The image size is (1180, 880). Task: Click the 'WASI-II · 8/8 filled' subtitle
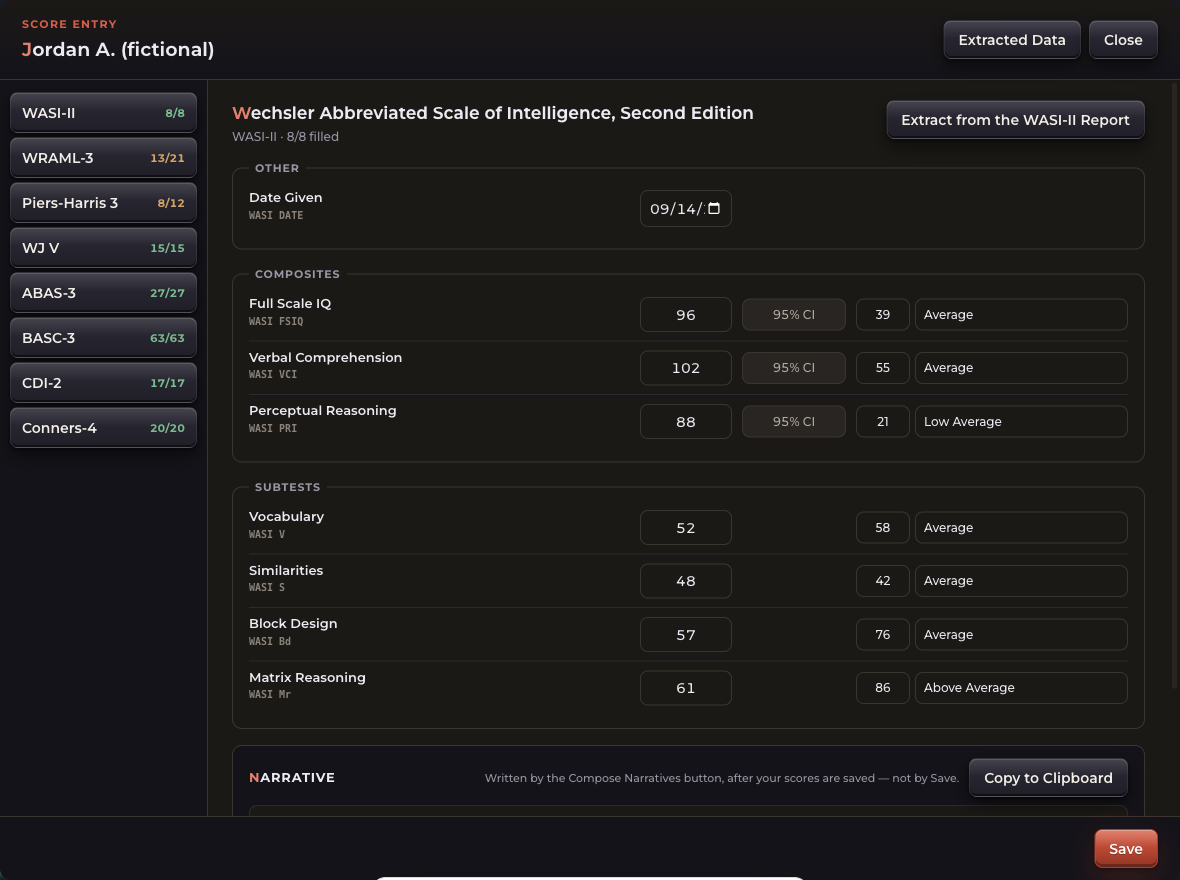(x=285, y=136)
